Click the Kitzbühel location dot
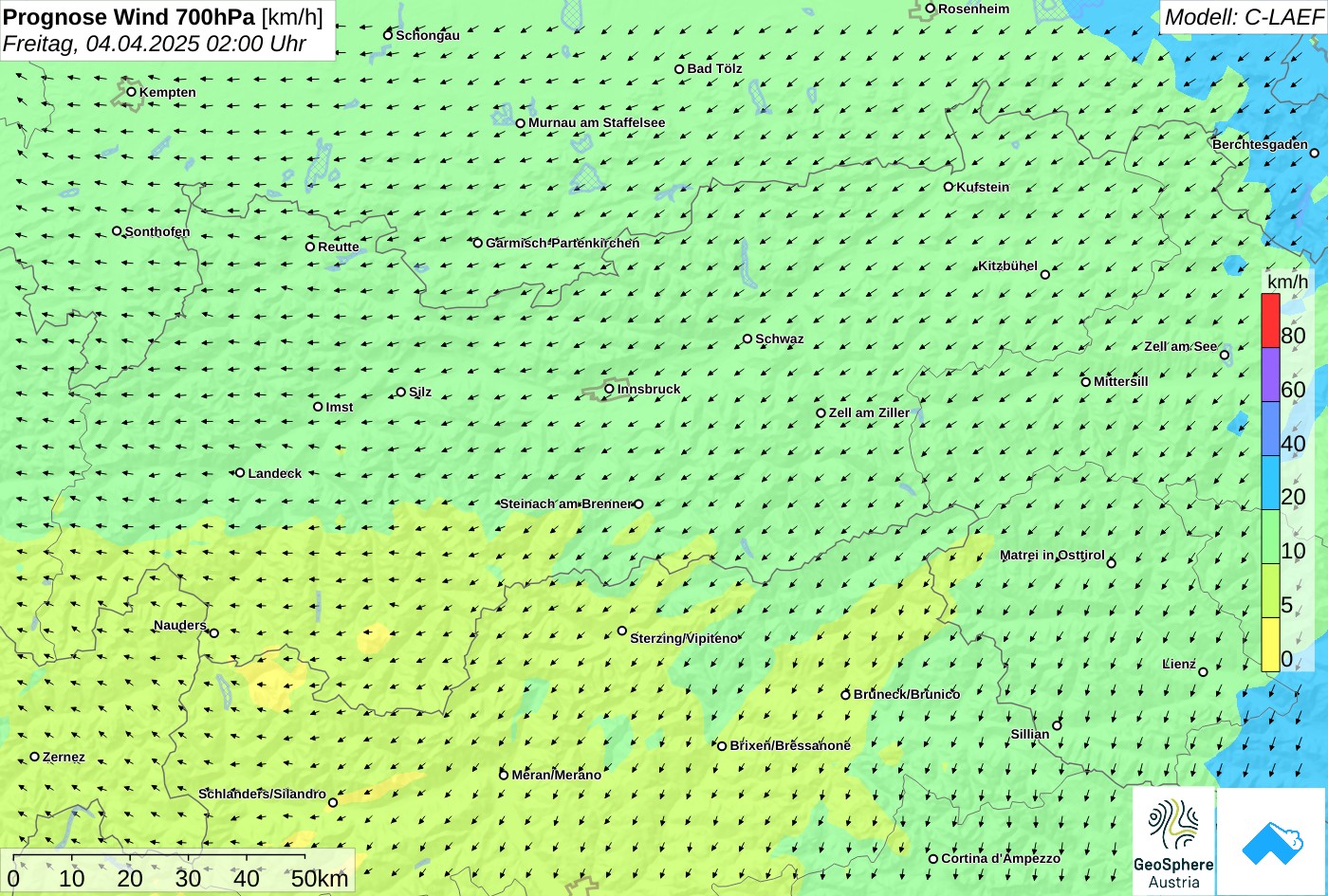Screen dimensions: 1328x896 [1045, 275]
